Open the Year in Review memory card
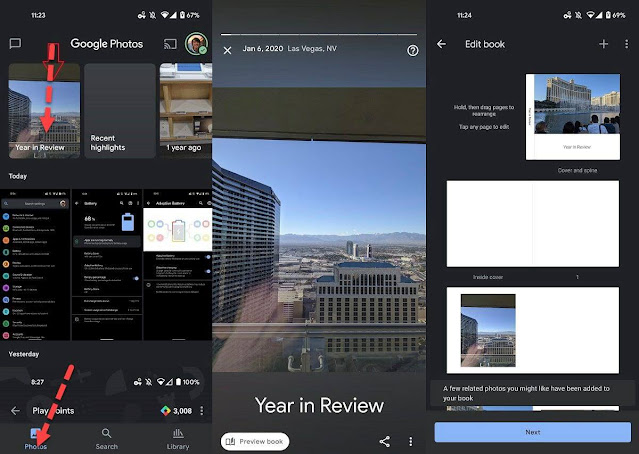This screenshot has width=639, height=454. tap(44, 110)
